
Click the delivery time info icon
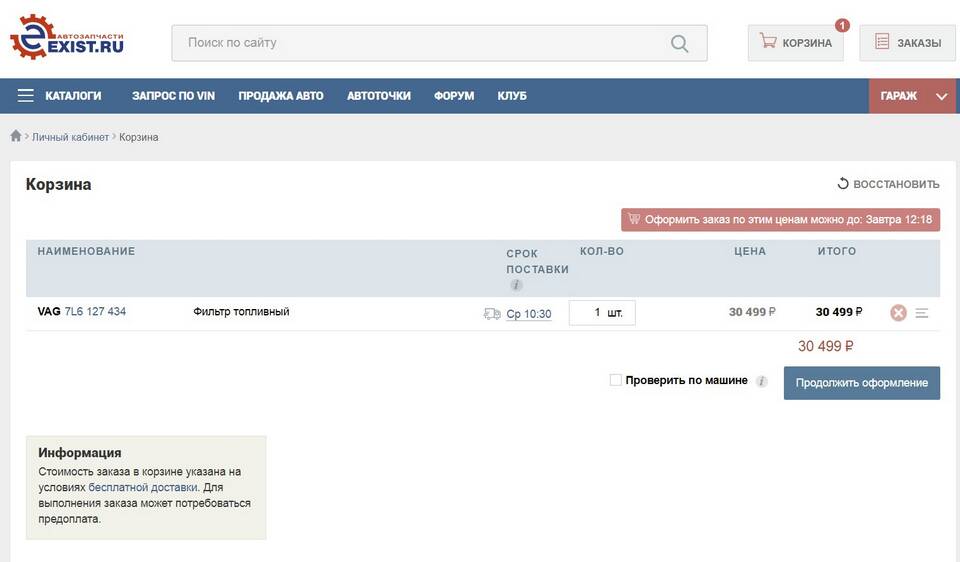(516, 285)
